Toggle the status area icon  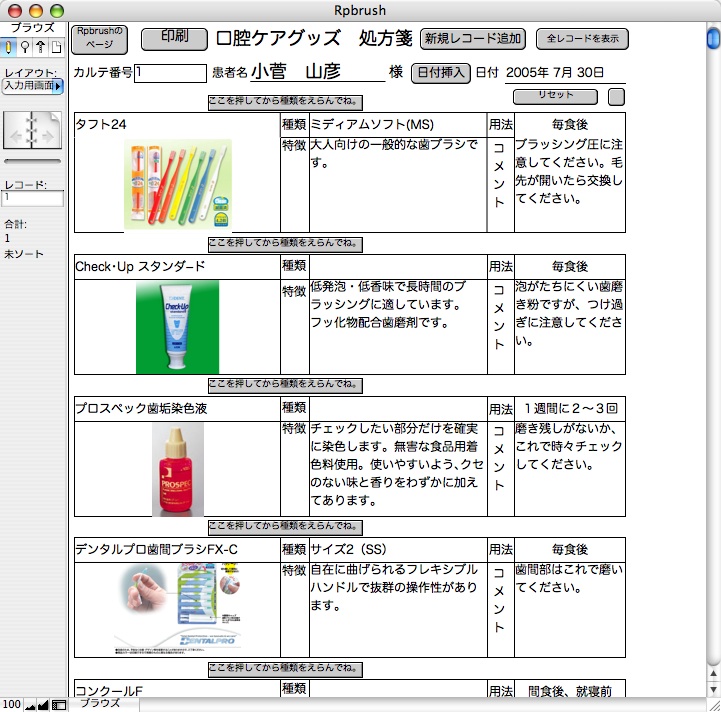58,705
